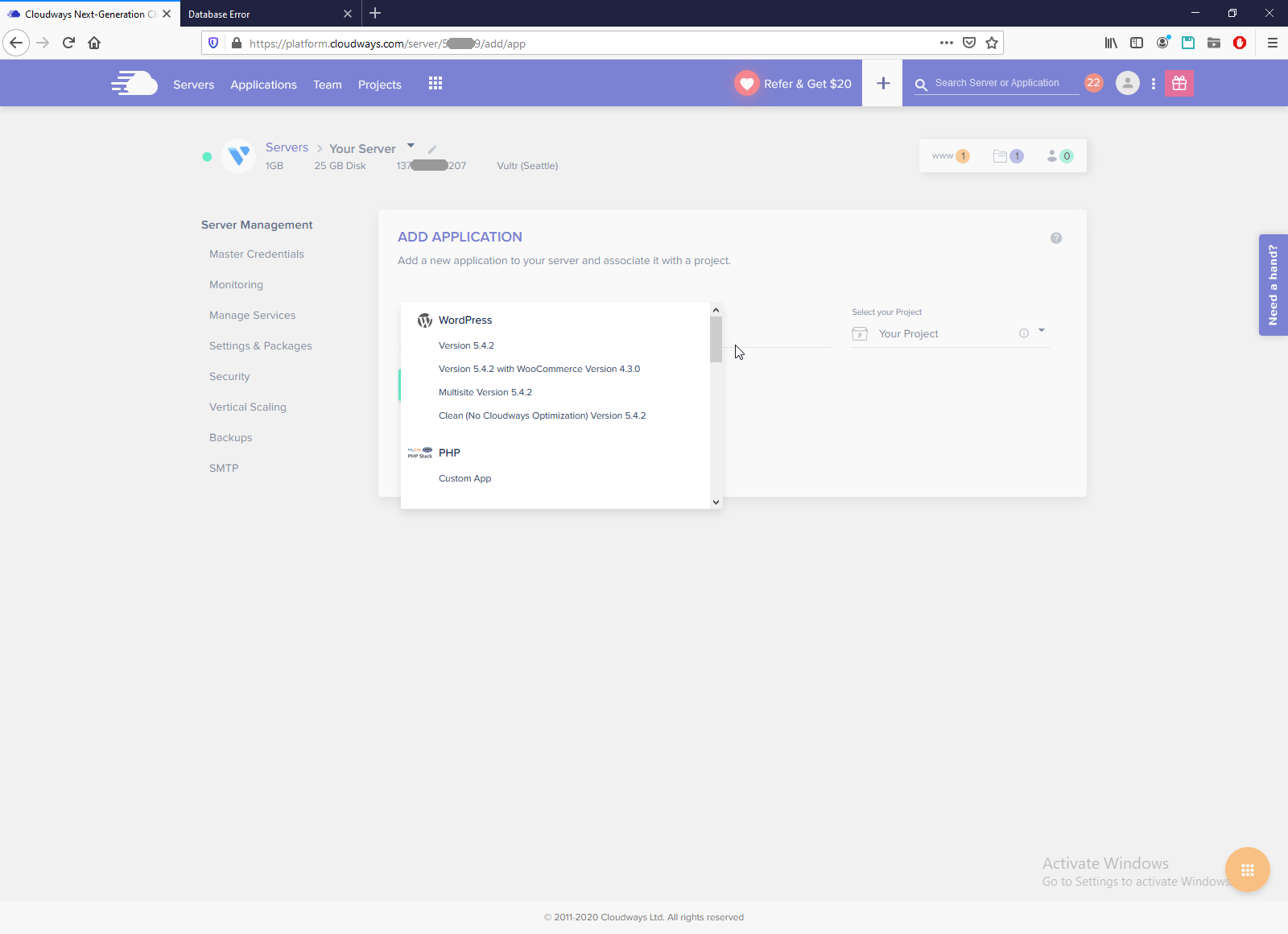Screen dimensions: 1288x934
Task: Click the search magnifier icon
Action: [921, 85]
